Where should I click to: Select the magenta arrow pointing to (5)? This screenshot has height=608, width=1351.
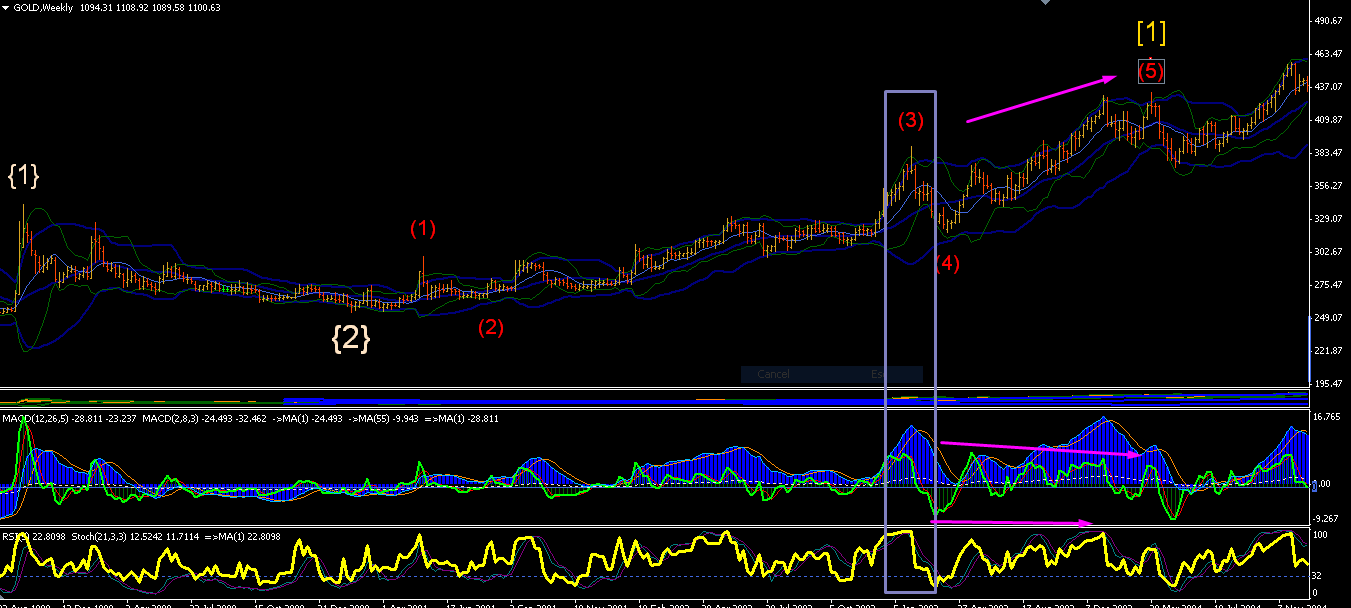click(1042, 98)
